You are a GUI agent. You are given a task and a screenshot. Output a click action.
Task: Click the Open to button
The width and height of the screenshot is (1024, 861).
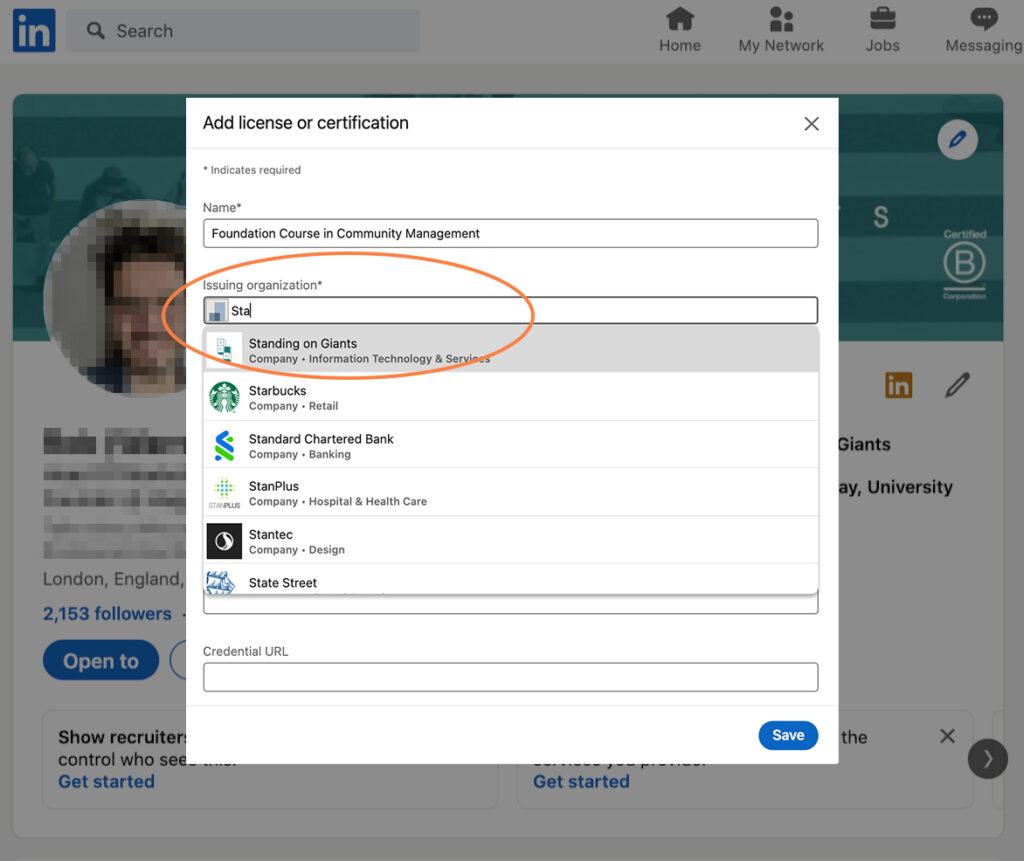point(101,661)
